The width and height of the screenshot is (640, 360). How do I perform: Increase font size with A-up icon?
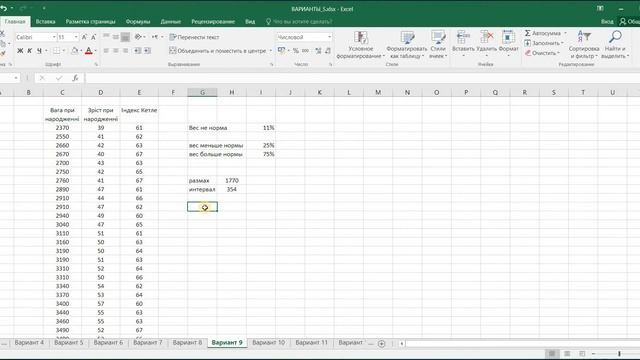pyautogui.click(x=84, y=37)
